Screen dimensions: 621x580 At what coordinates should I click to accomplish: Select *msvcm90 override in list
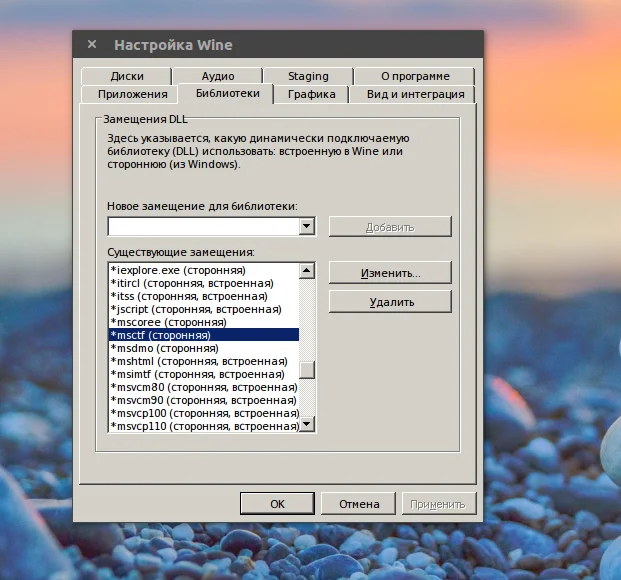pos(204,400)
